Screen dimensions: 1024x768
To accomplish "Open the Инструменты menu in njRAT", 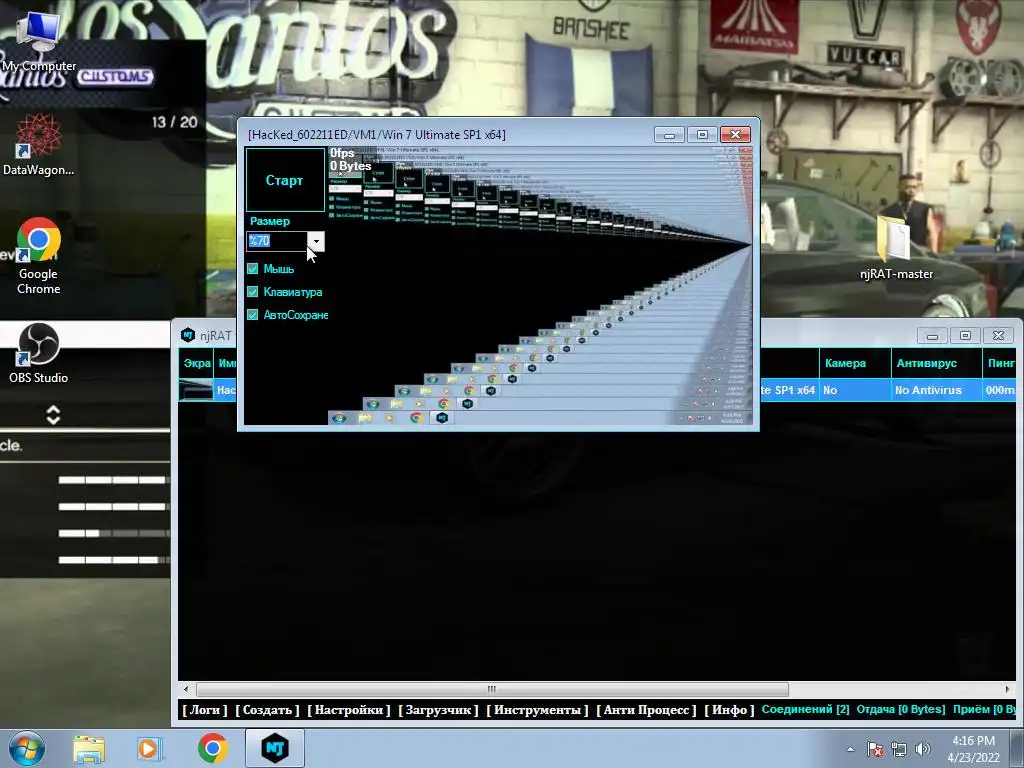I will pos(537,710).
